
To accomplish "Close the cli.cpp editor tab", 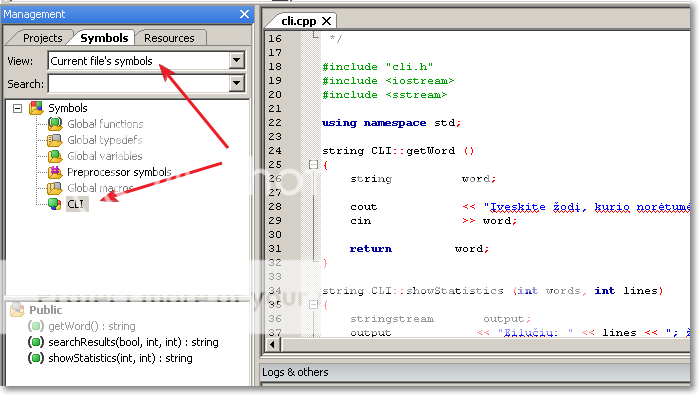I will pos(326,21).
